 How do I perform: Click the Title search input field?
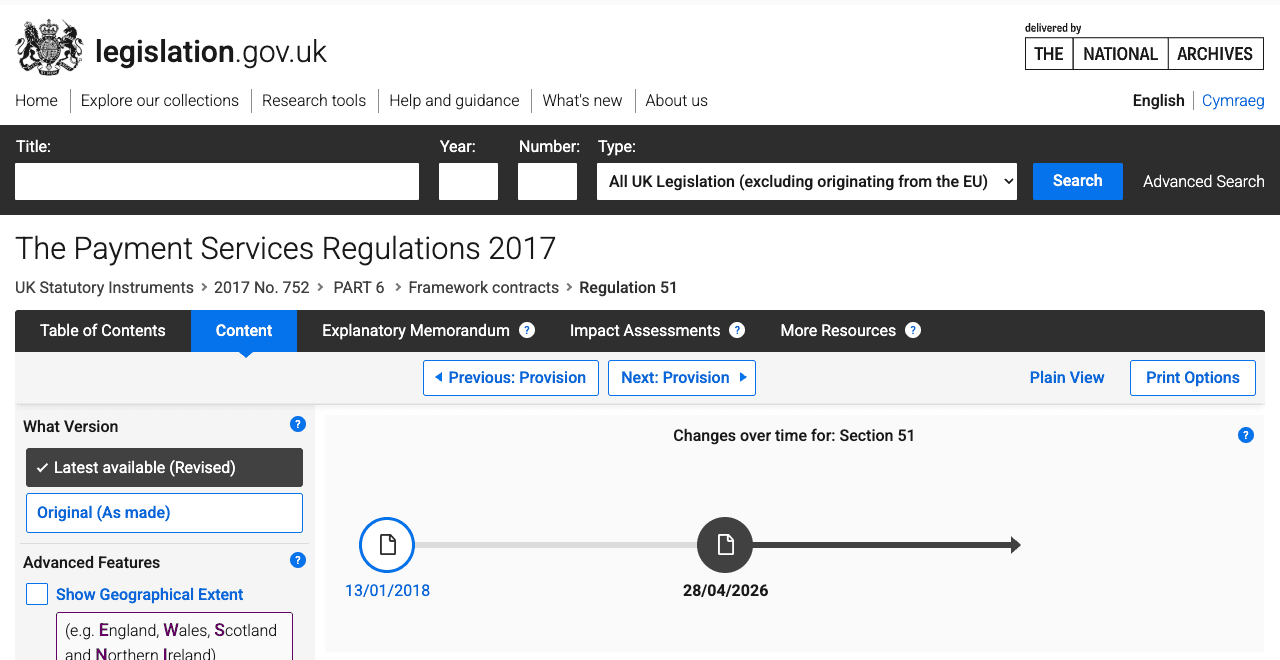point(217,181)
